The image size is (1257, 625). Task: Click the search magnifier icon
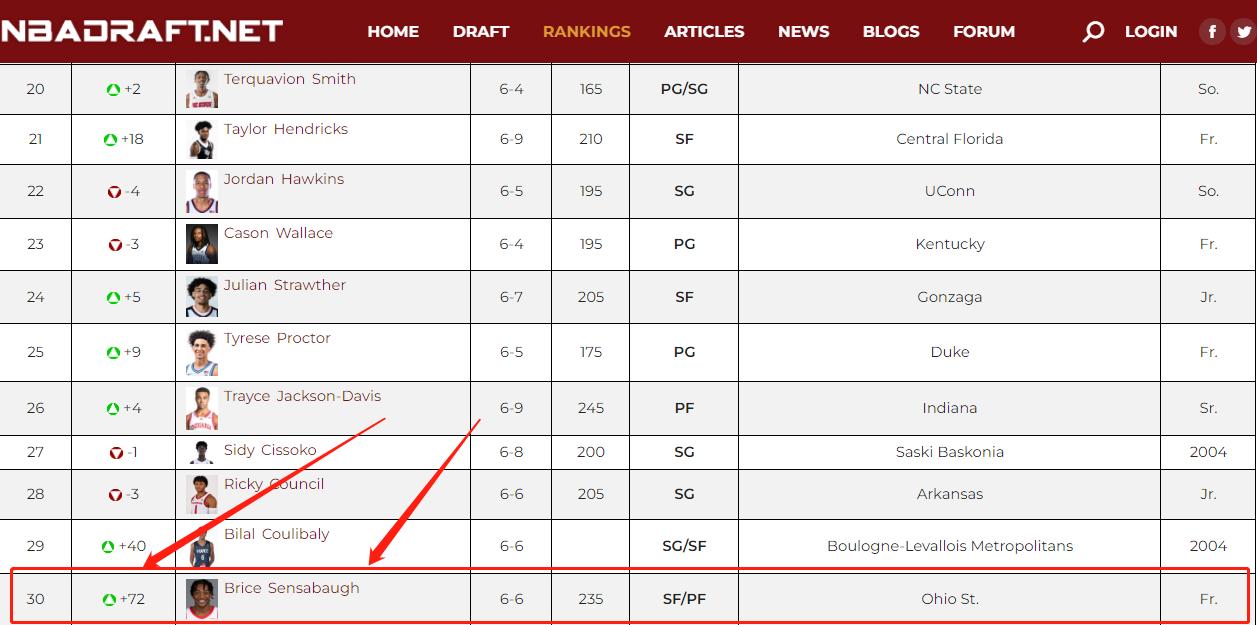point(1093,32)
